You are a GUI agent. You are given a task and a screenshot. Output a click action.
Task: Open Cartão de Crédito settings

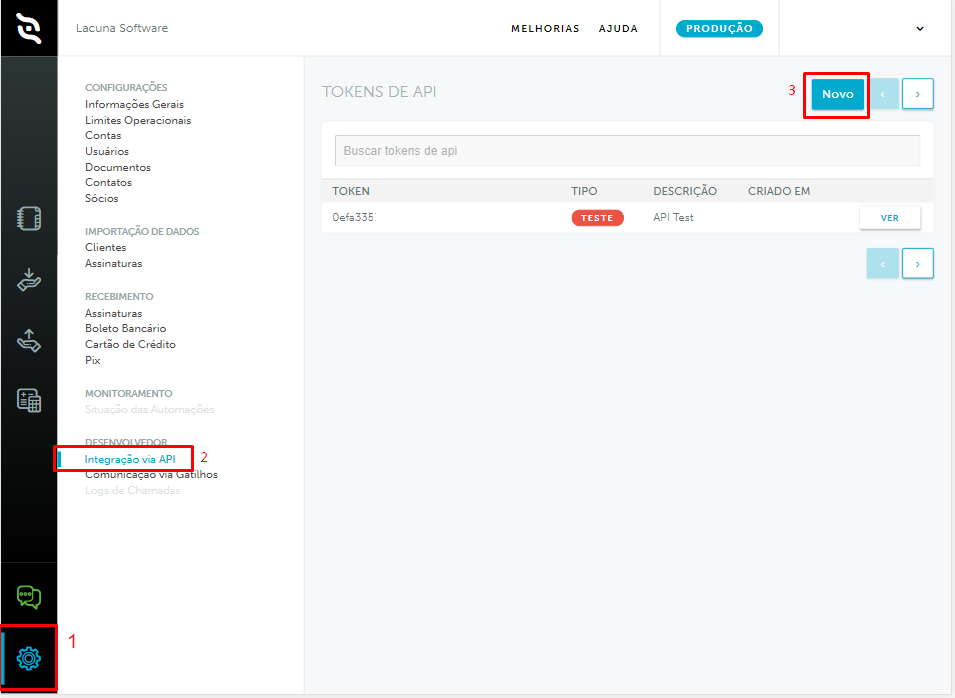click(130, 344)
